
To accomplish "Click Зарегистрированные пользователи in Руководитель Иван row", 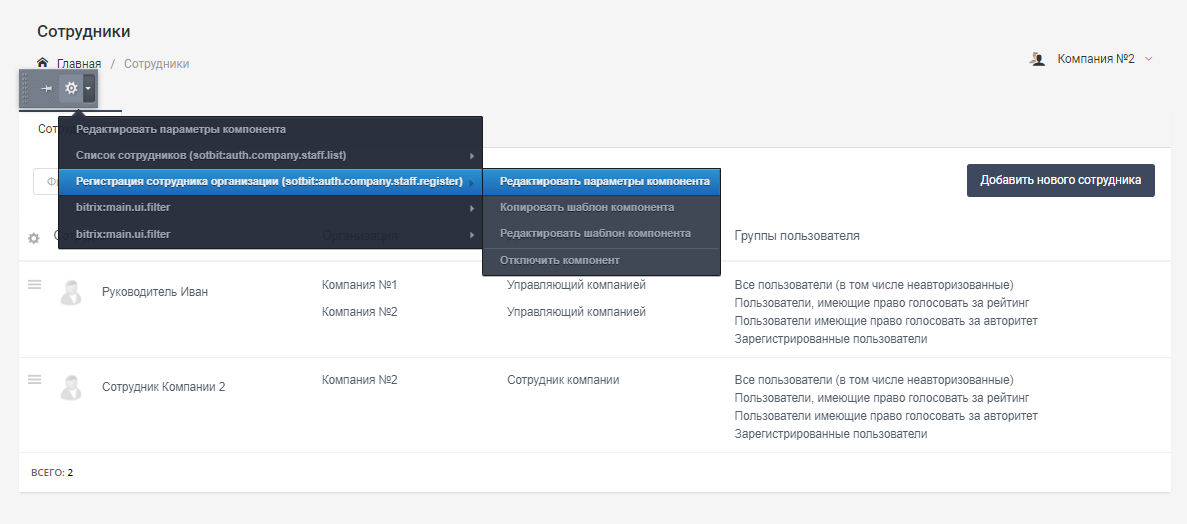I will click(x=830, y=339).
